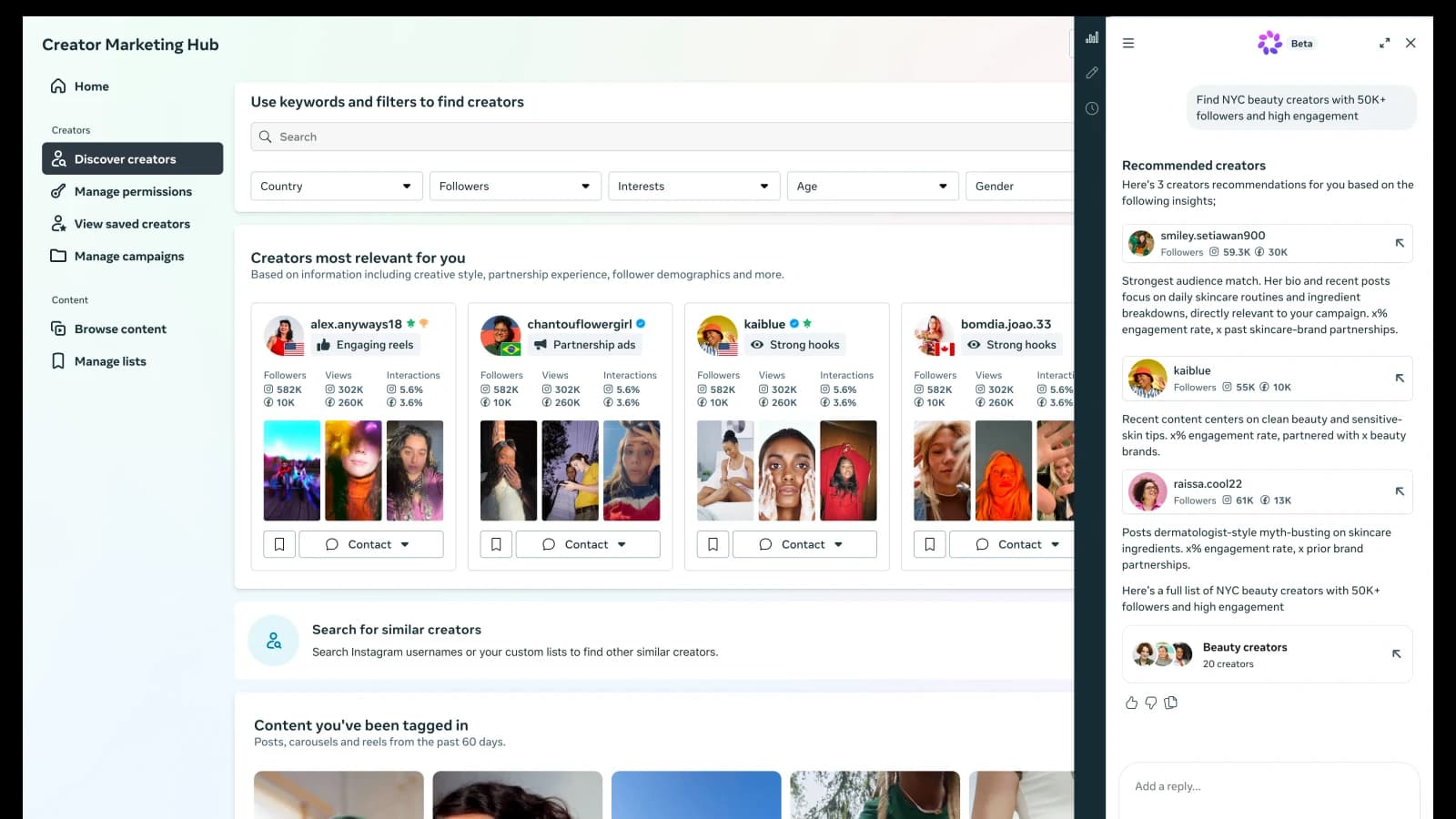The height and width of the screenshot is (819, 1456).
Task: Open chantouflowergirl profile name
Action: point(580,324)
